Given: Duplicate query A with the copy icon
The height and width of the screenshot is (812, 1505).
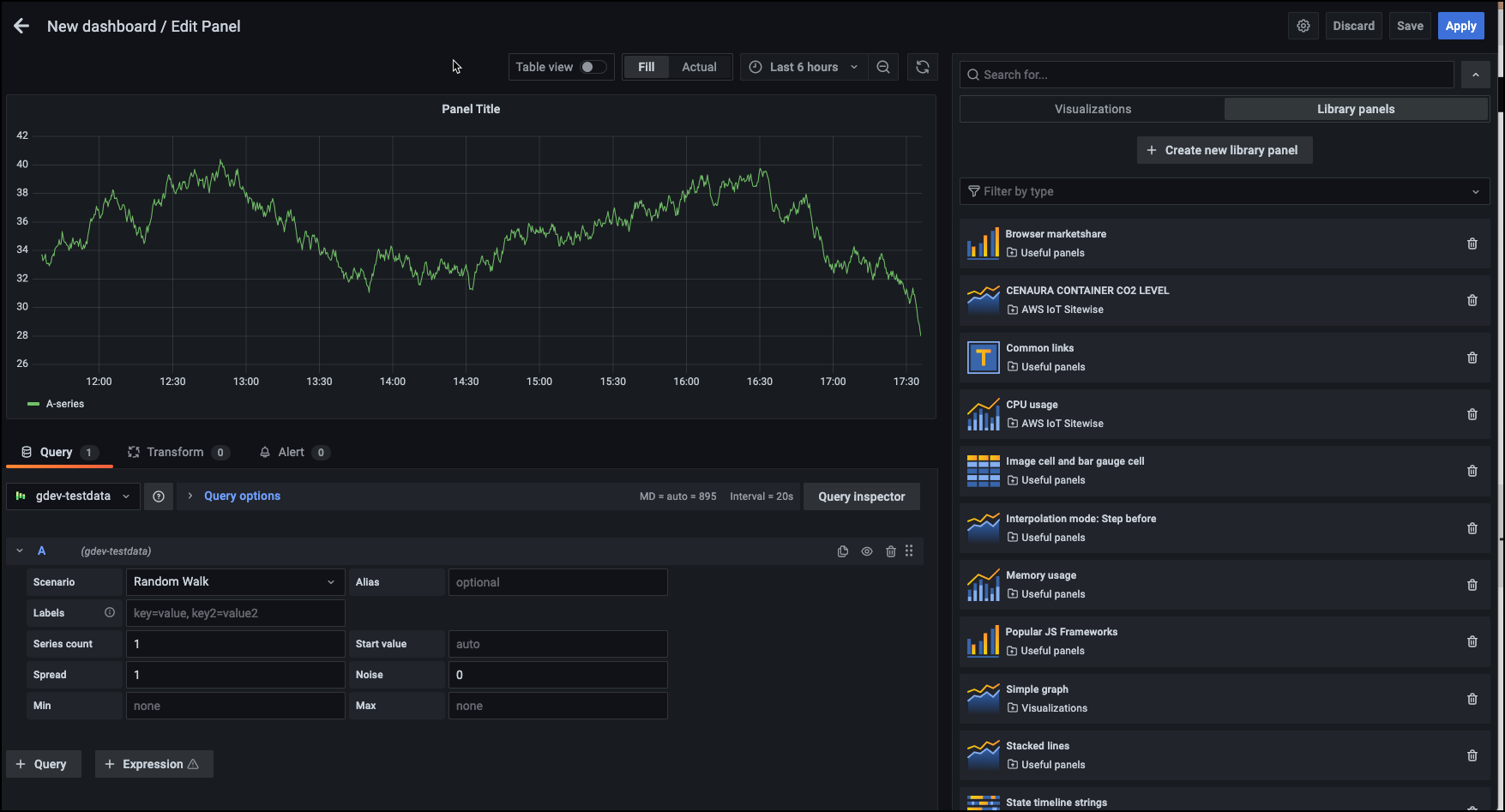Looking at the screenshot, I should [842, 551].
